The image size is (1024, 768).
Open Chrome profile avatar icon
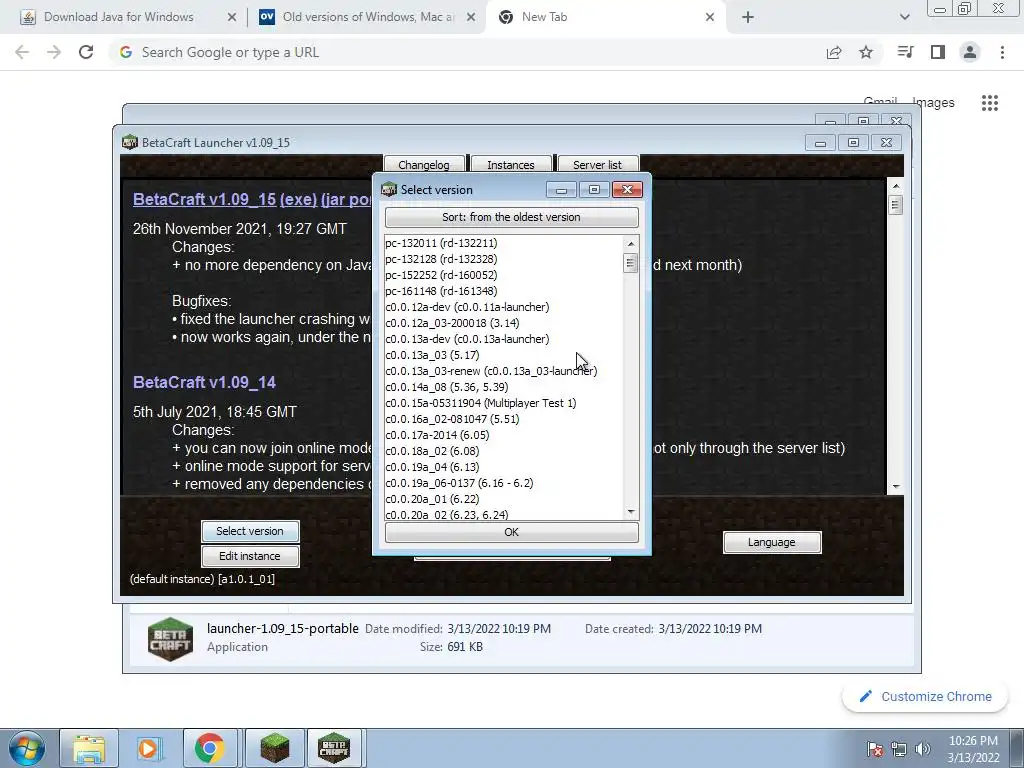970,52
